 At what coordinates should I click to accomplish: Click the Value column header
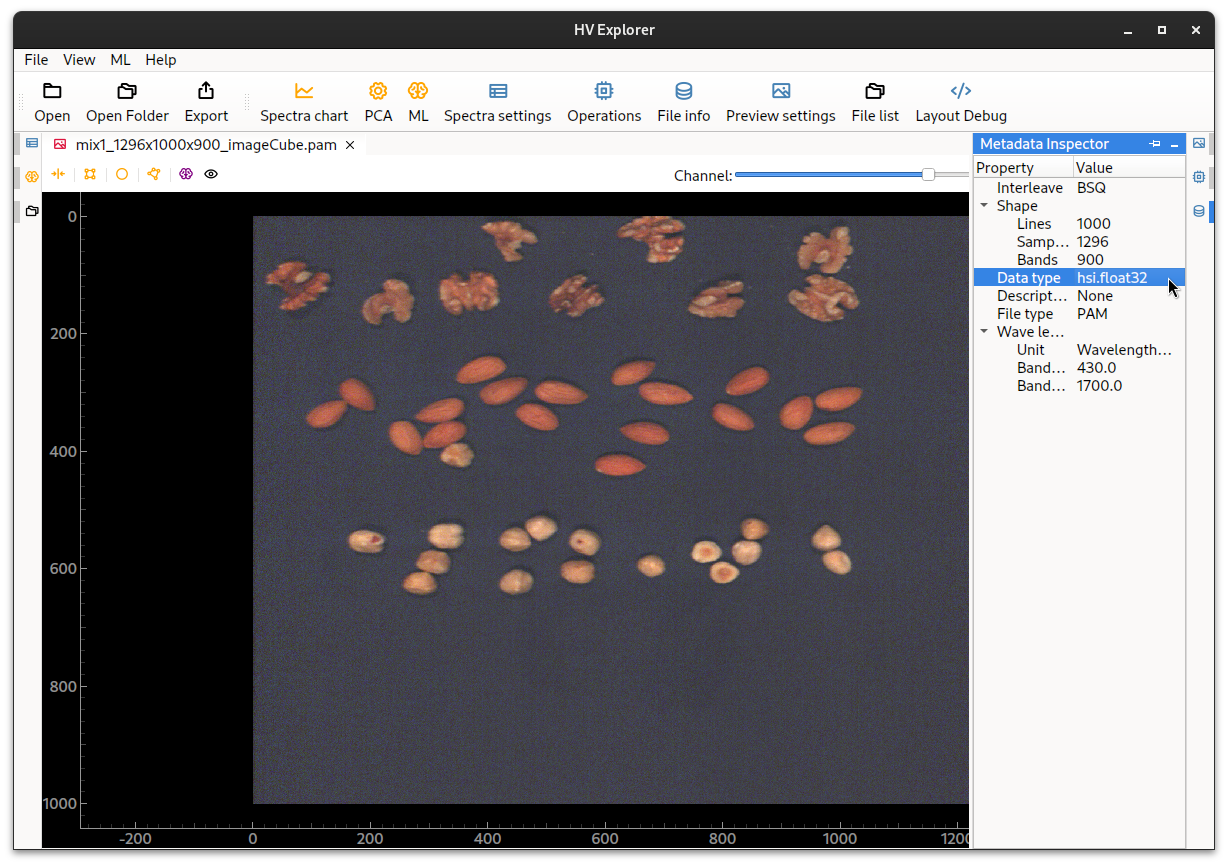(1129, 168)
